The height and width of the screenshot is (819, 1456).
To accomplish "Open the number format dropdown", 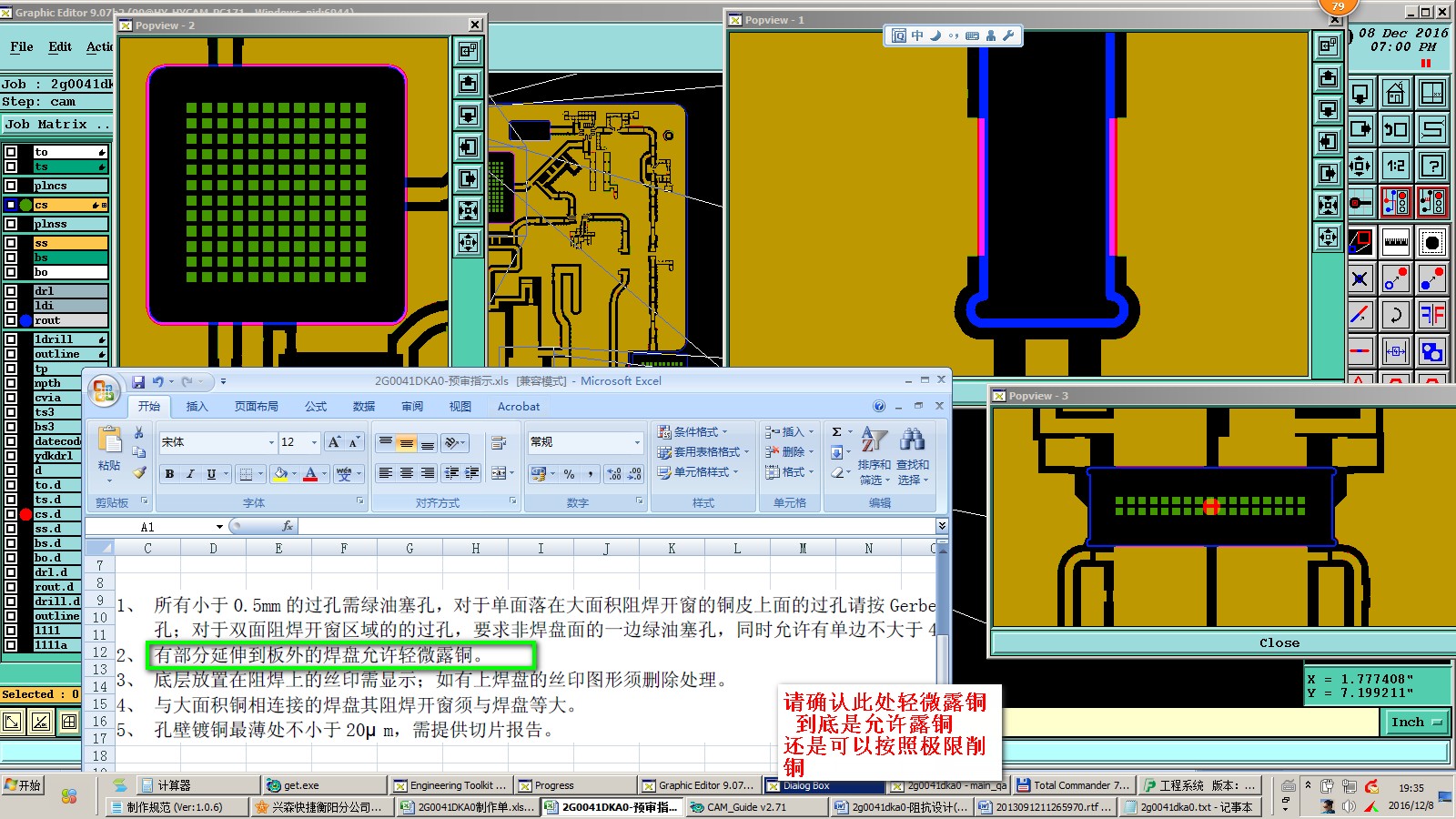I will tap(637, 442).
